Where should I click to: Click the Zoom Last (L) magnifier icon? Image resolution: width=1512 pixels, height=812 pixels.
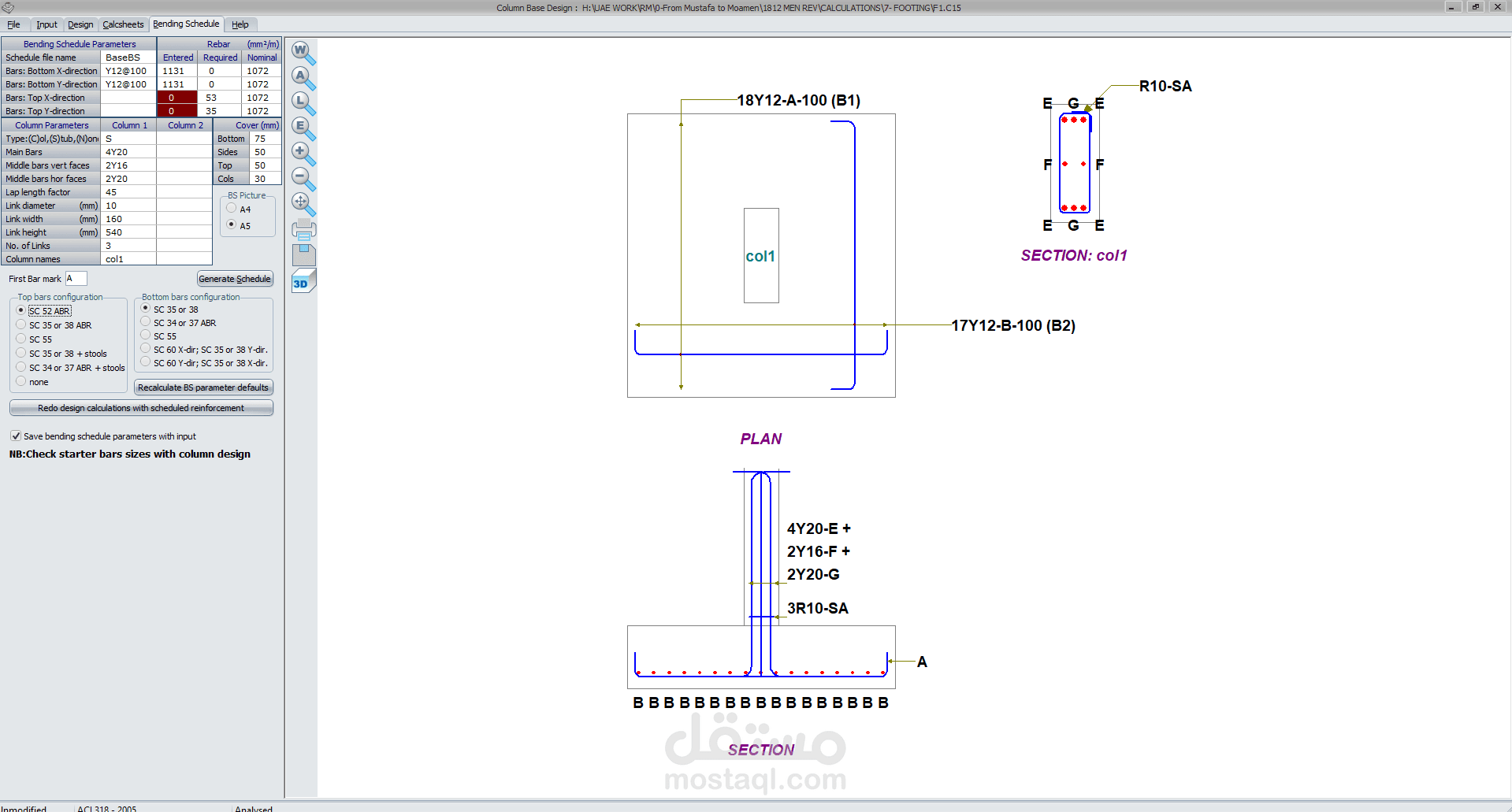303,104
